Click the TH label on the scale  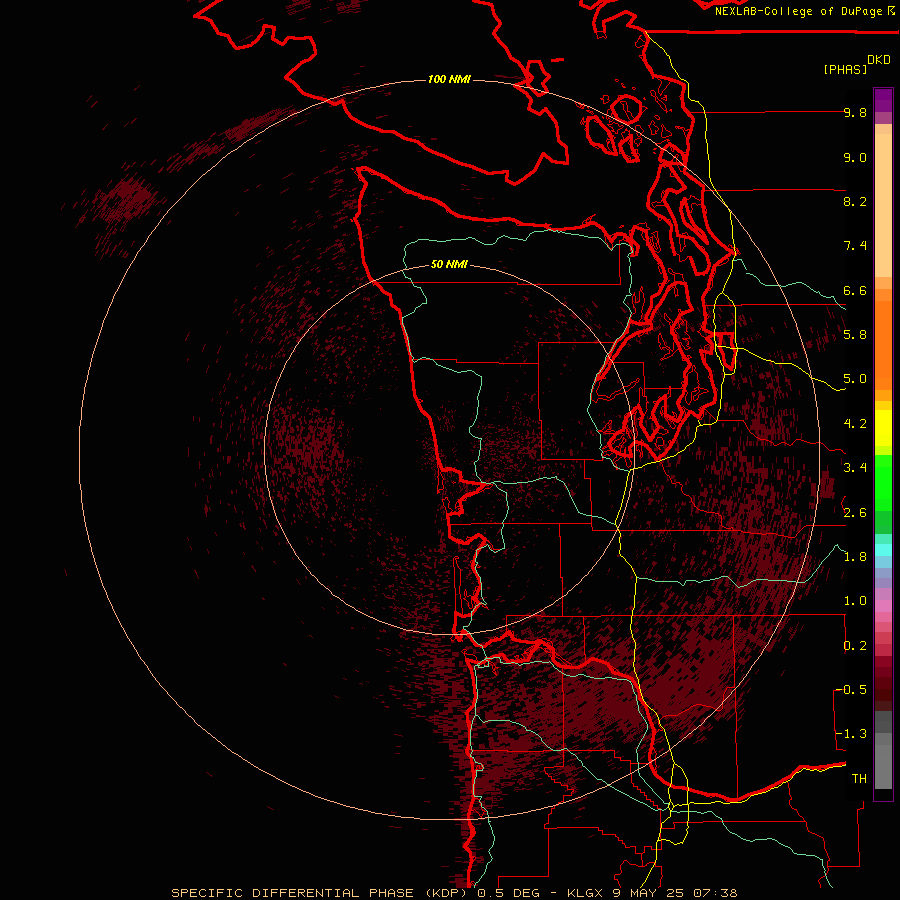[x=859, y=779]
